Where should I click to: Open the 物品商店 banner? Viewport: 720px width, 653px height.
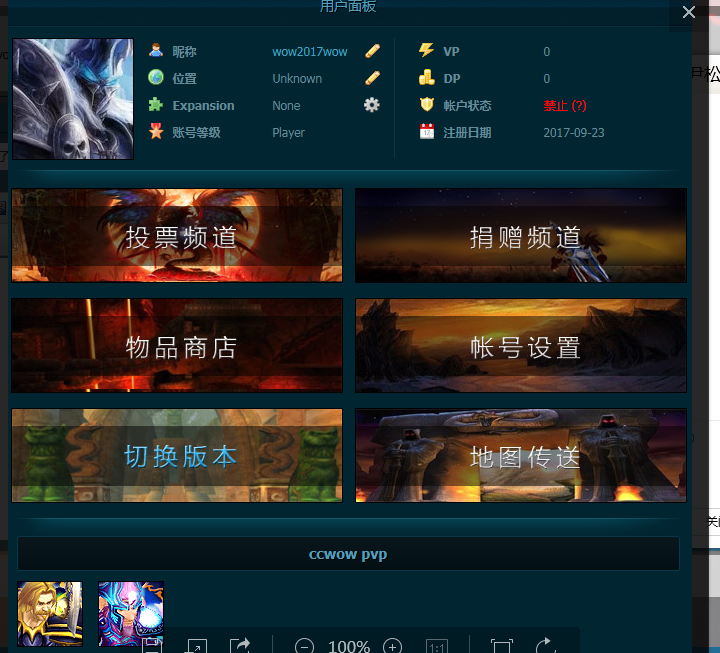coord(177,345)
